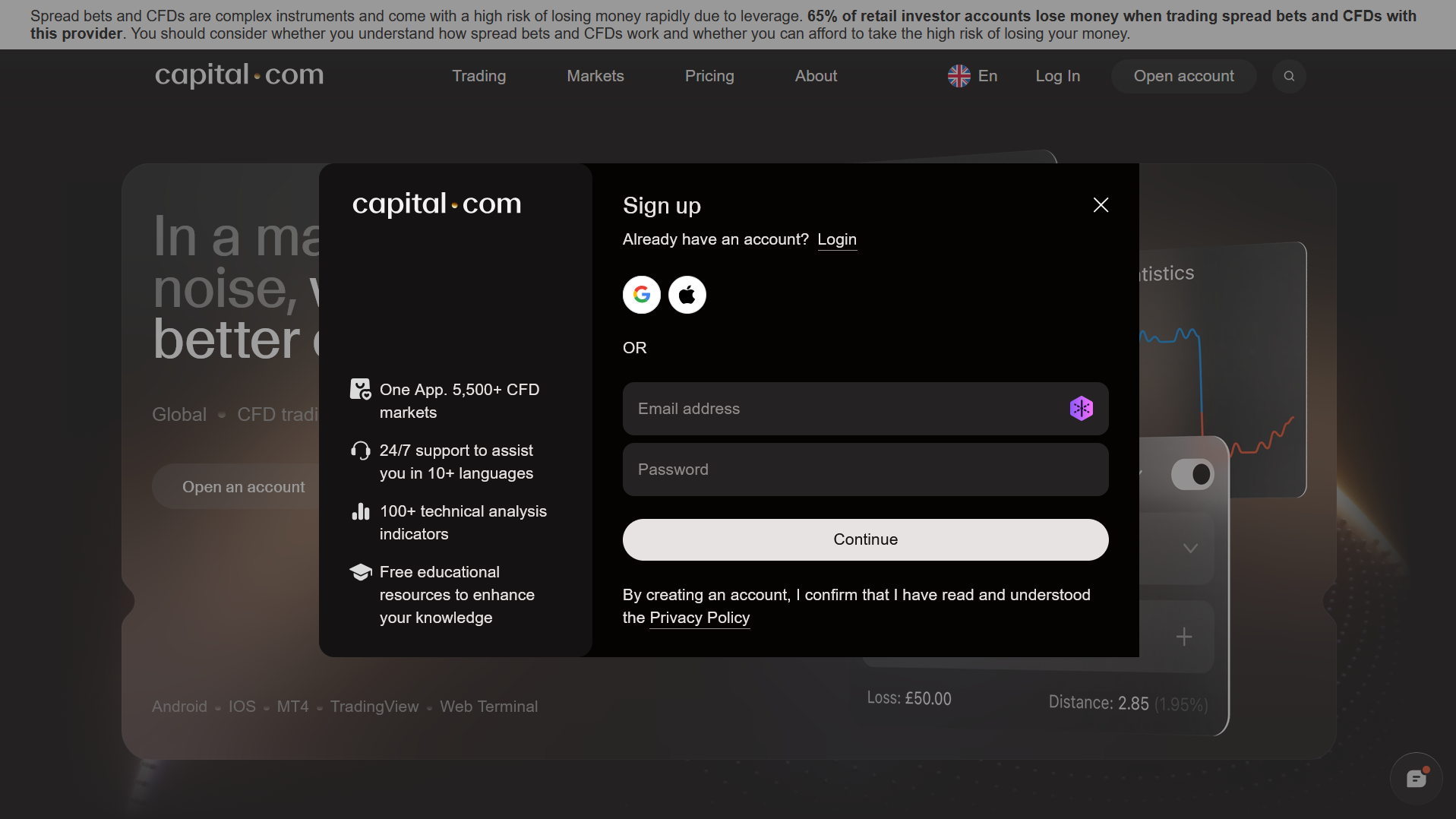Open the chat support bubble icon
1456x819 pixels.
point(1417,779)
